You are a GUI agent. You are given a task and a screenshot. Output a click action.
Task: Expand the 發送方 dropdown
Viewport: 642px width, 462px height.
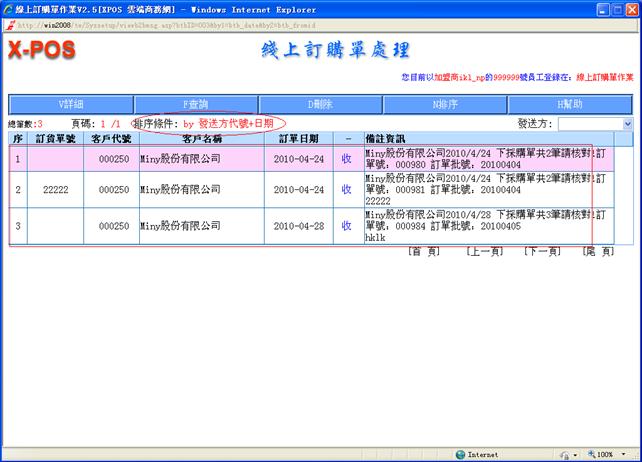pyautogui.click(x=627, y=124)
